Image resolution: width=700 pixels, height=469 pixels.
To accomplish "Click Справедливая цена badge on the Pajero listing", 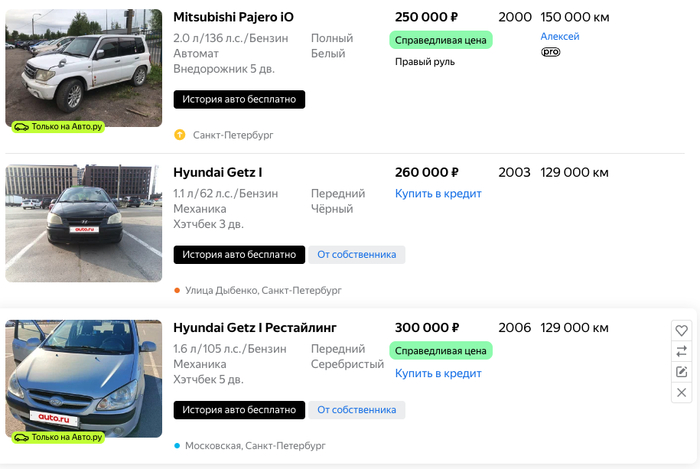I will point(441,40).
